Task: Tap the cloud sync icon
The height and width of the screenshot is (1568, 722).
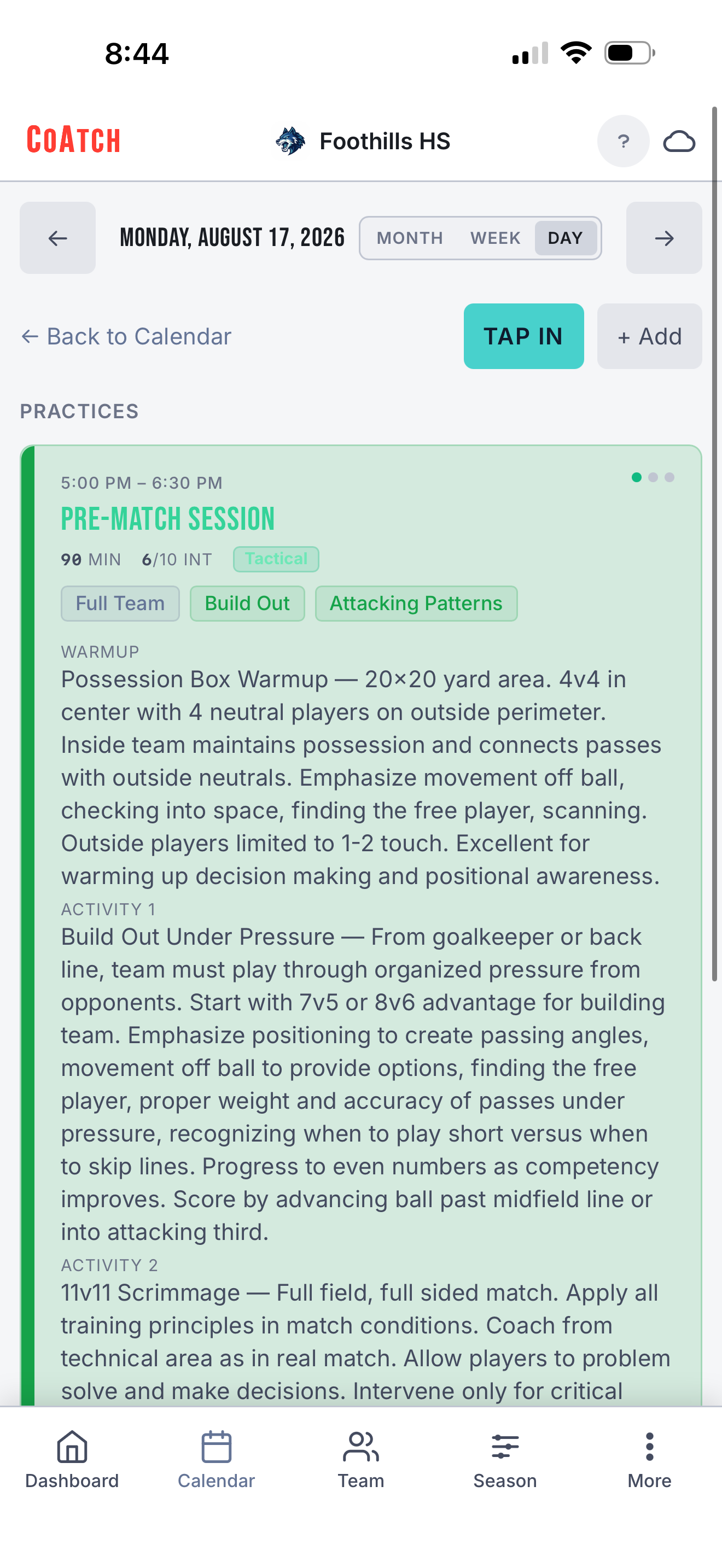Action: click(x=679, y=141)
